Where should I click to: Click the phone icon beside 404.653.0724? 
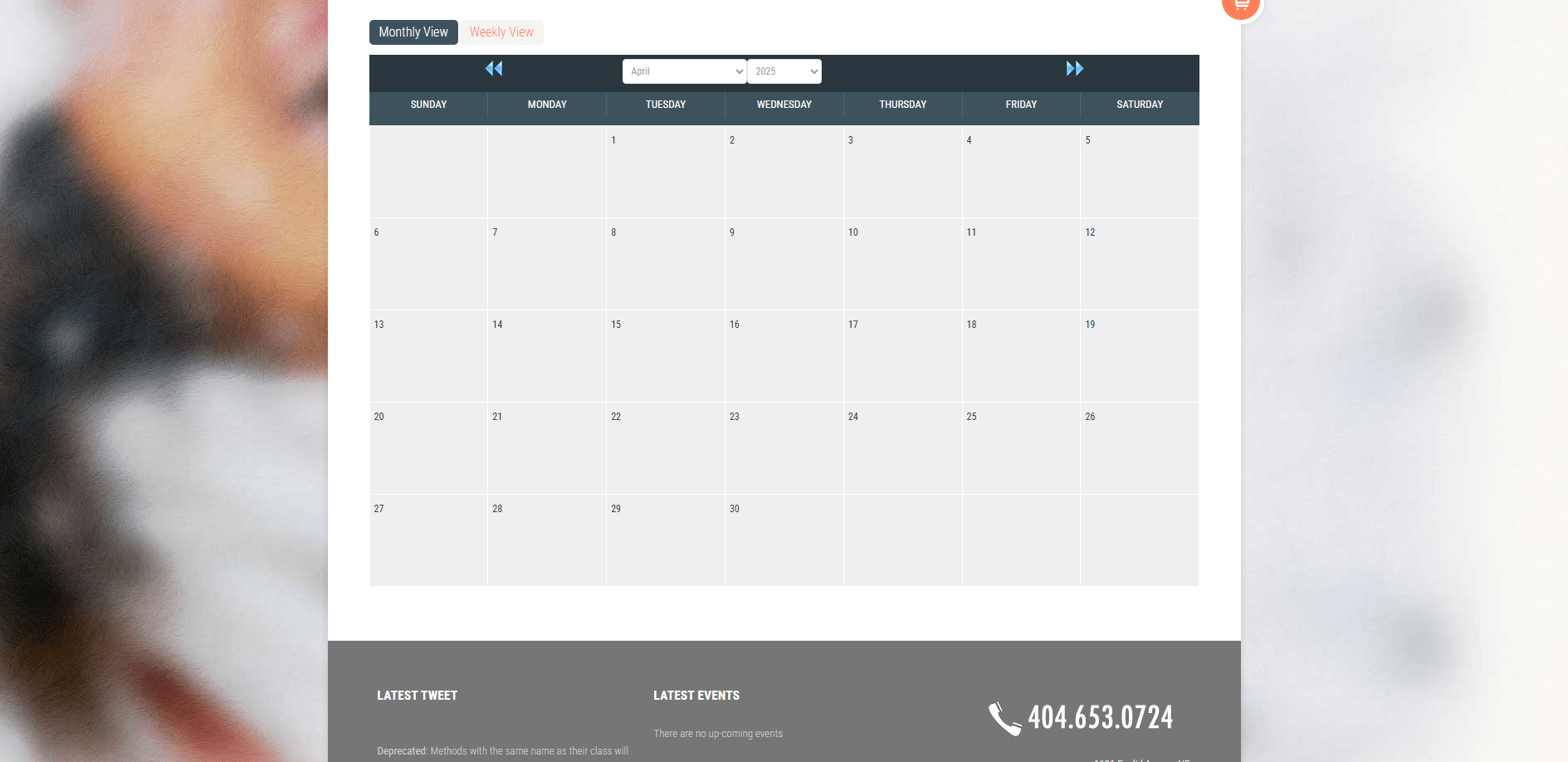(1004, 718)
